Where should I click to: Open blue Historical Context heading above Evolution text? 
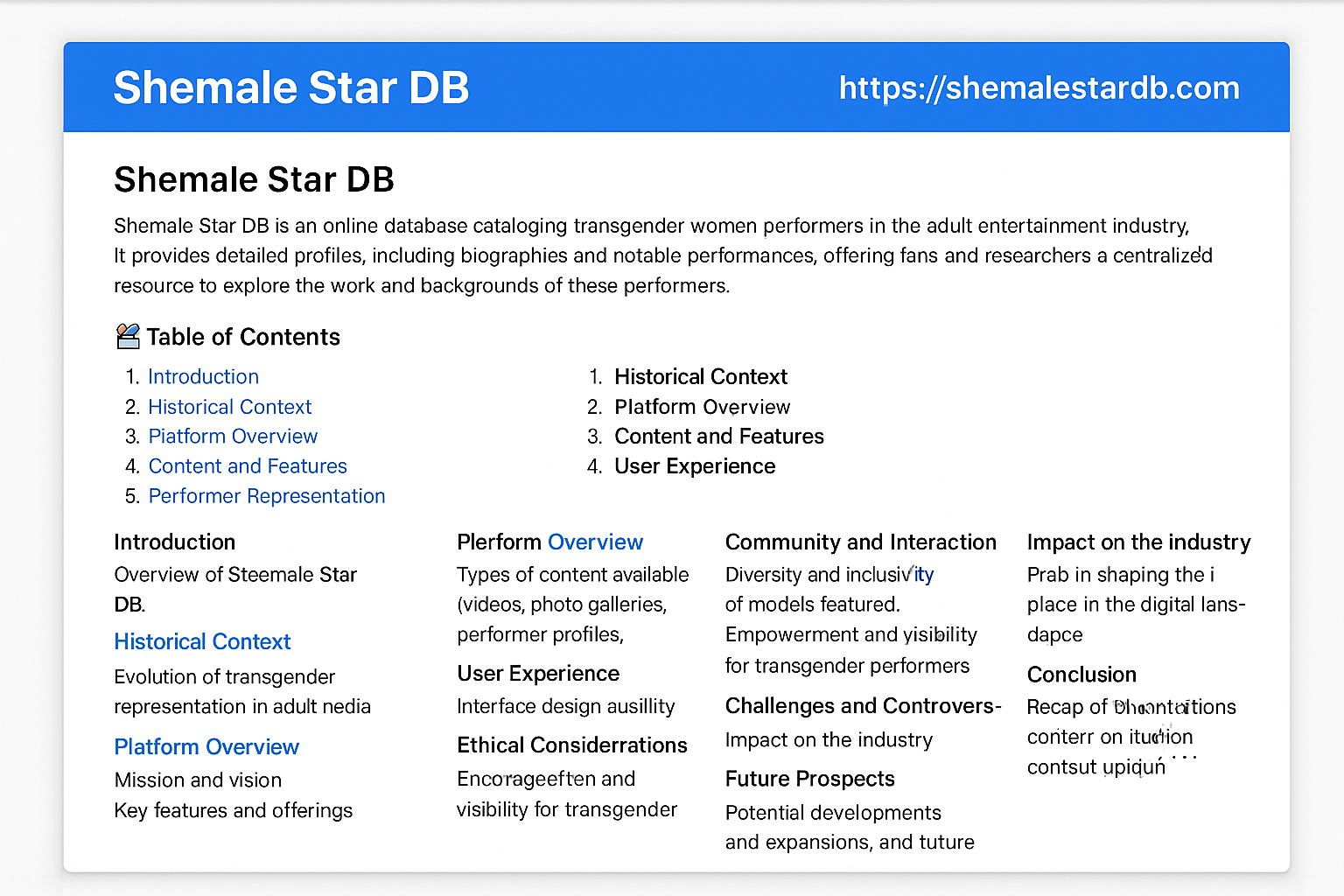click(202, 641)
